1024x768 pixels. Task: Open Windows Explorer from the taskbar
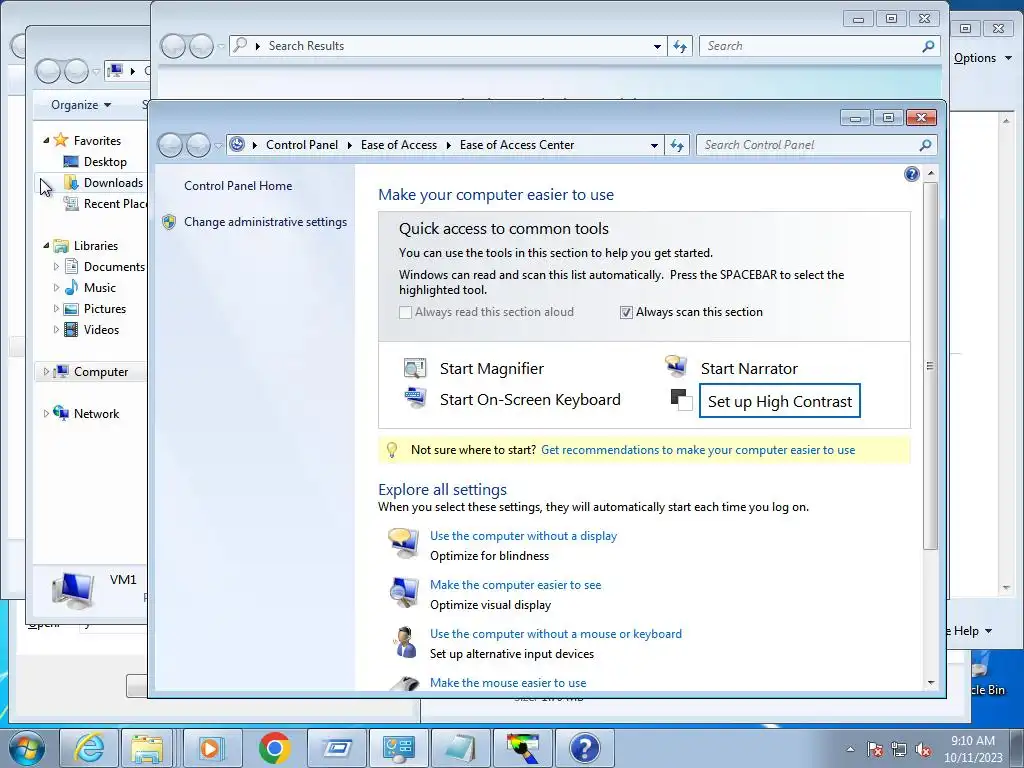tap(147, 748)
